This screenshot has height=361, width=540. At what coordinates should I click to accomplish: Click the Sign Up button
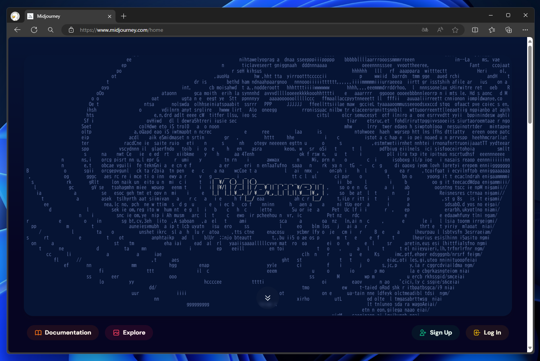click(x=436, y=332)
